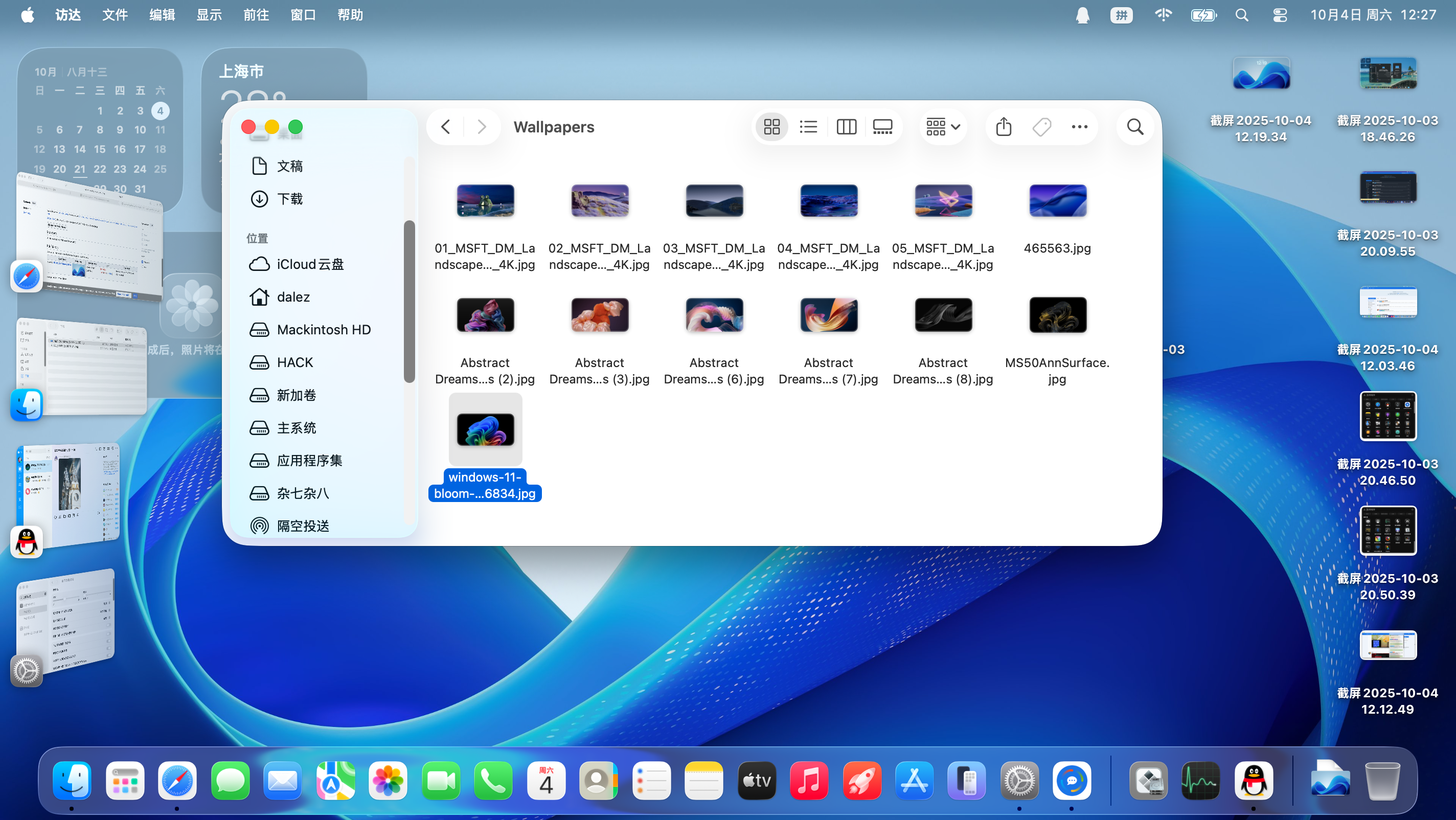Viewport: 1456px width, 820px height.
Task: Open the Finder search magnifier
Action: click(1135, 127)
